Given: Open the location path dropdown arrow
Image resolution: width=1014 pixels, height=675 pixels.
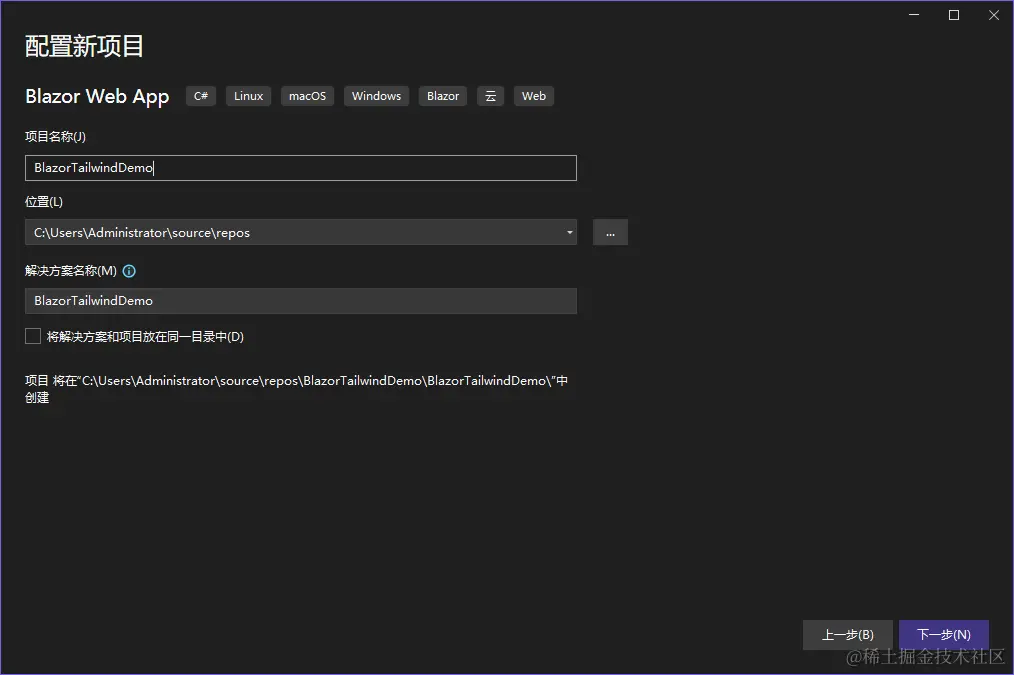Looking at the screenshot, I should tap(569, 232).
